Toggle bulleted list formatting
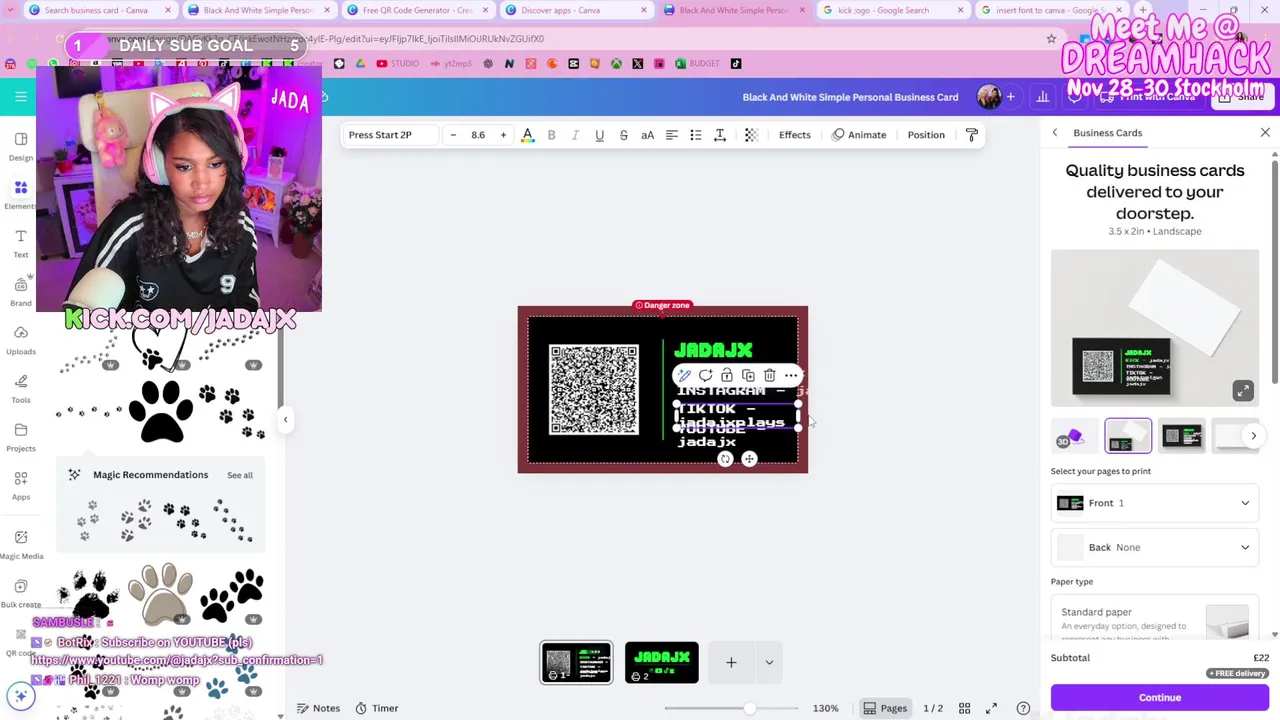The image size is (1280, 720). 696,135
